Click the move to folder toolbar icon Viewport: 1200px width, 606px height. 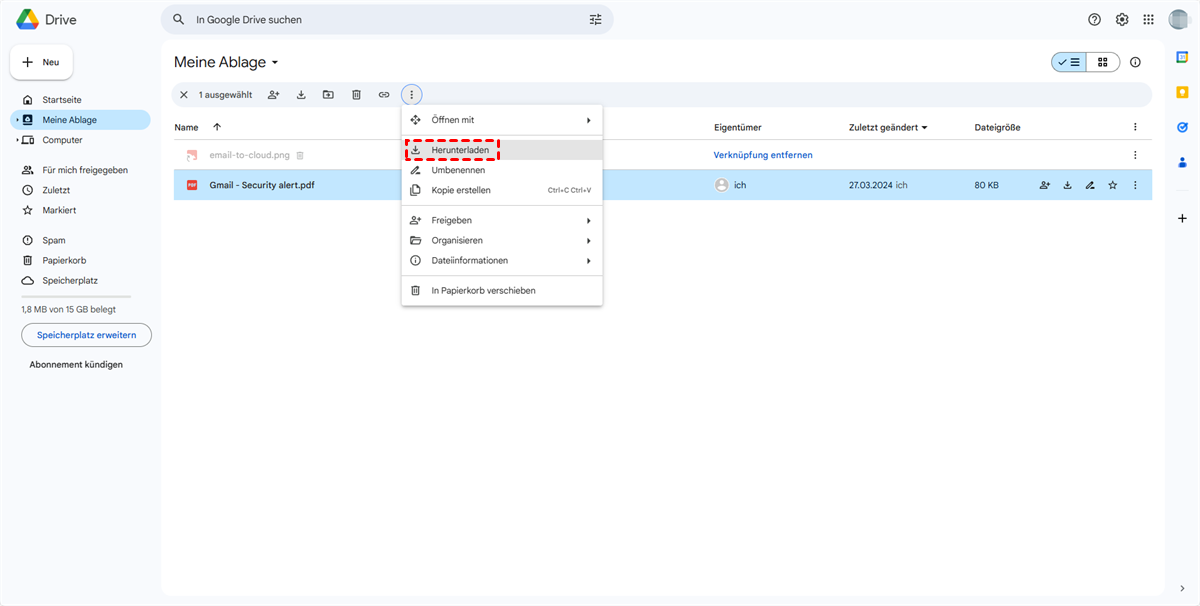click(x=328, y=95)
